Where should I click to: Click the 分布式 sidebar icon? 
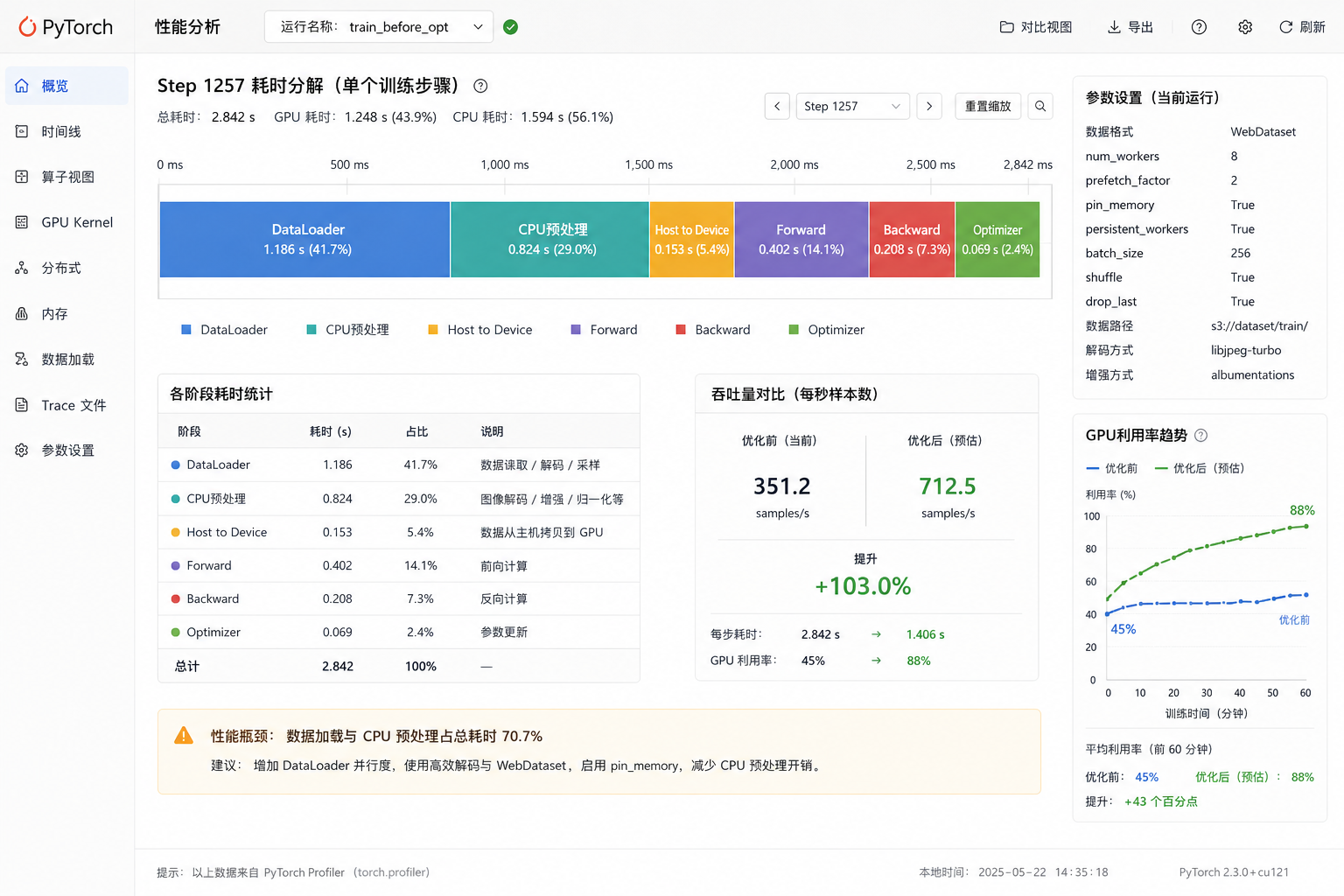[x=22, y=268]
